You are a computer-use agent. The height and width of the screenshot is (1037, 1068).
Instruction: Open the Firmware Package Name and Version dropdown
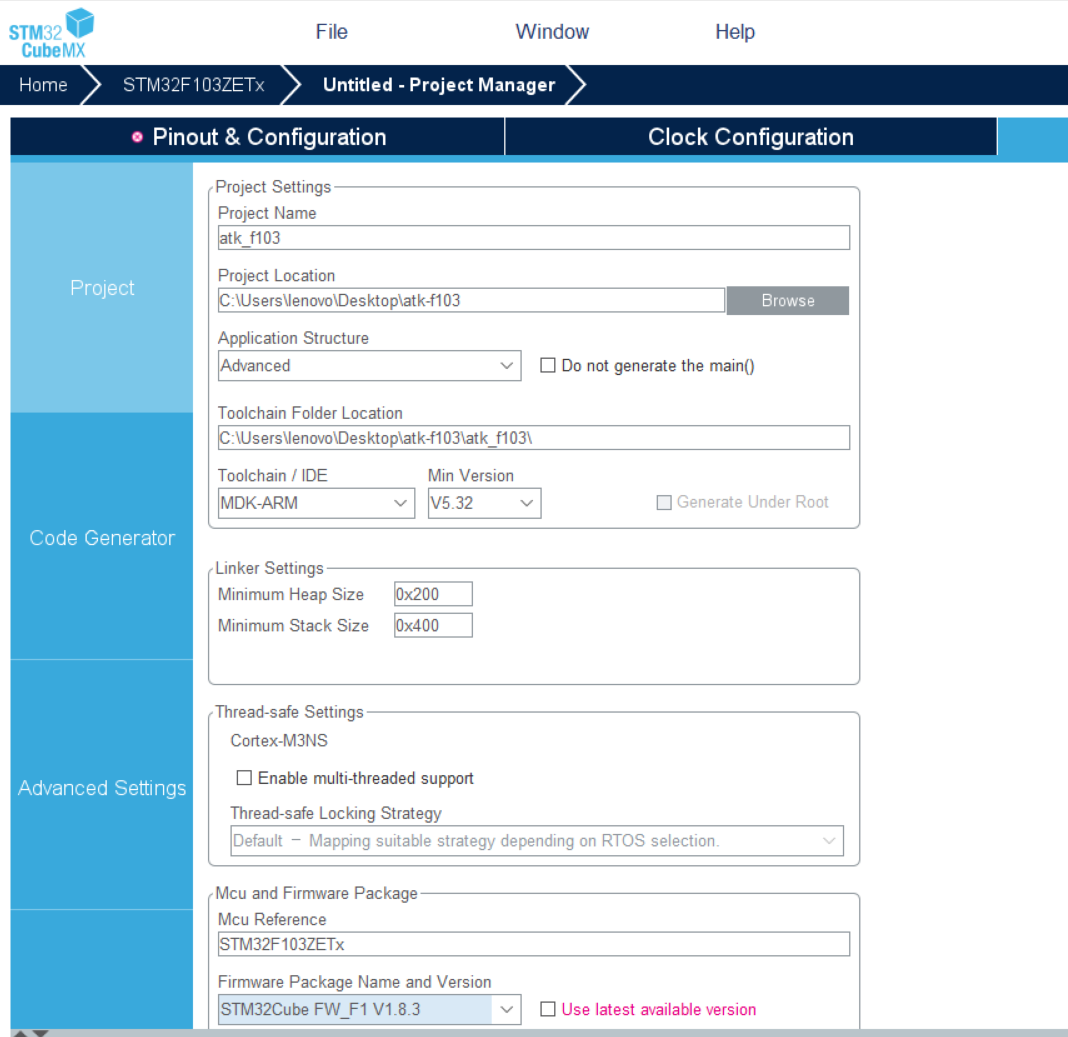tap(369, 1010)
